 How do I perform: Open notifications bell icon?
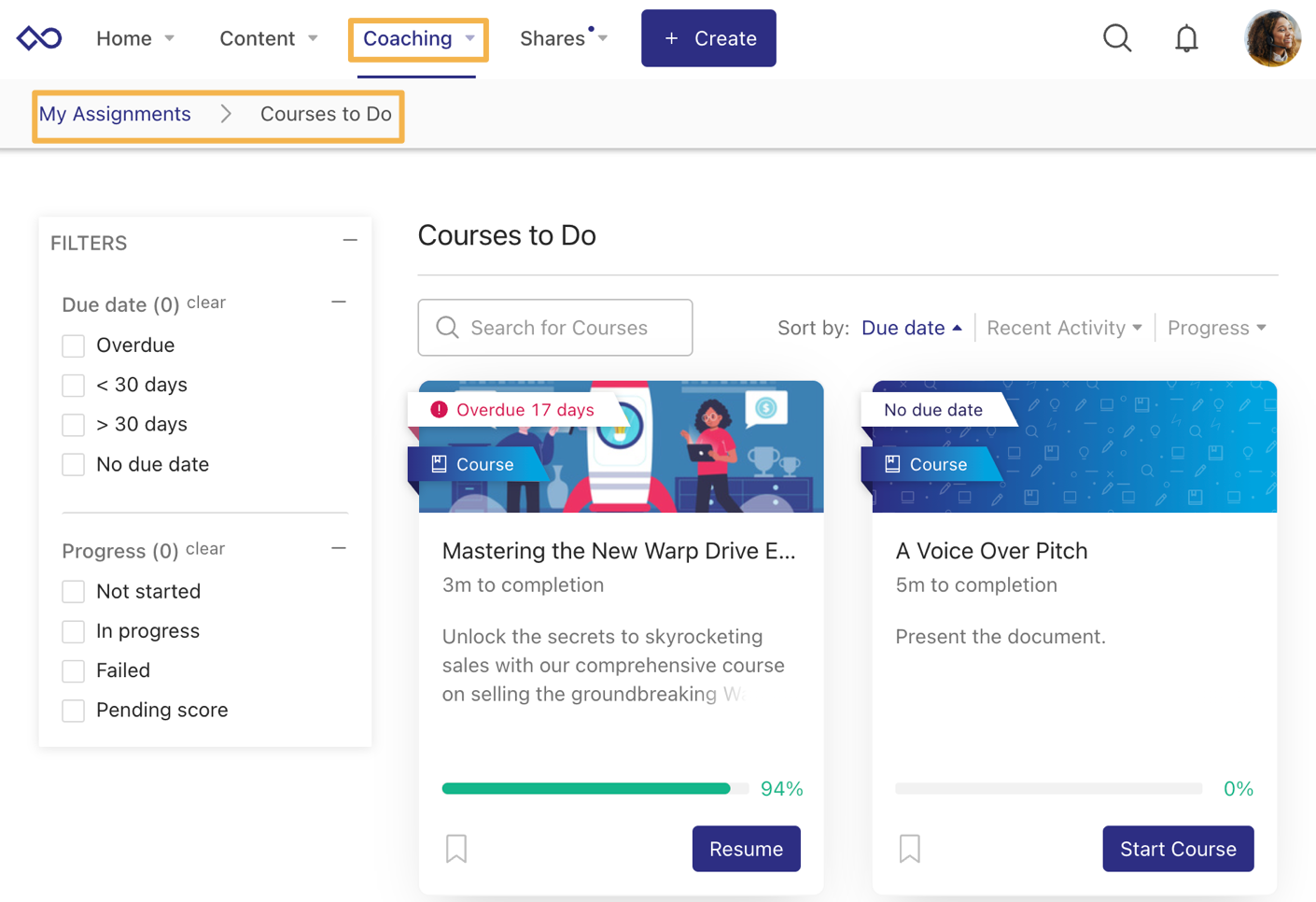click(1186, 38)
